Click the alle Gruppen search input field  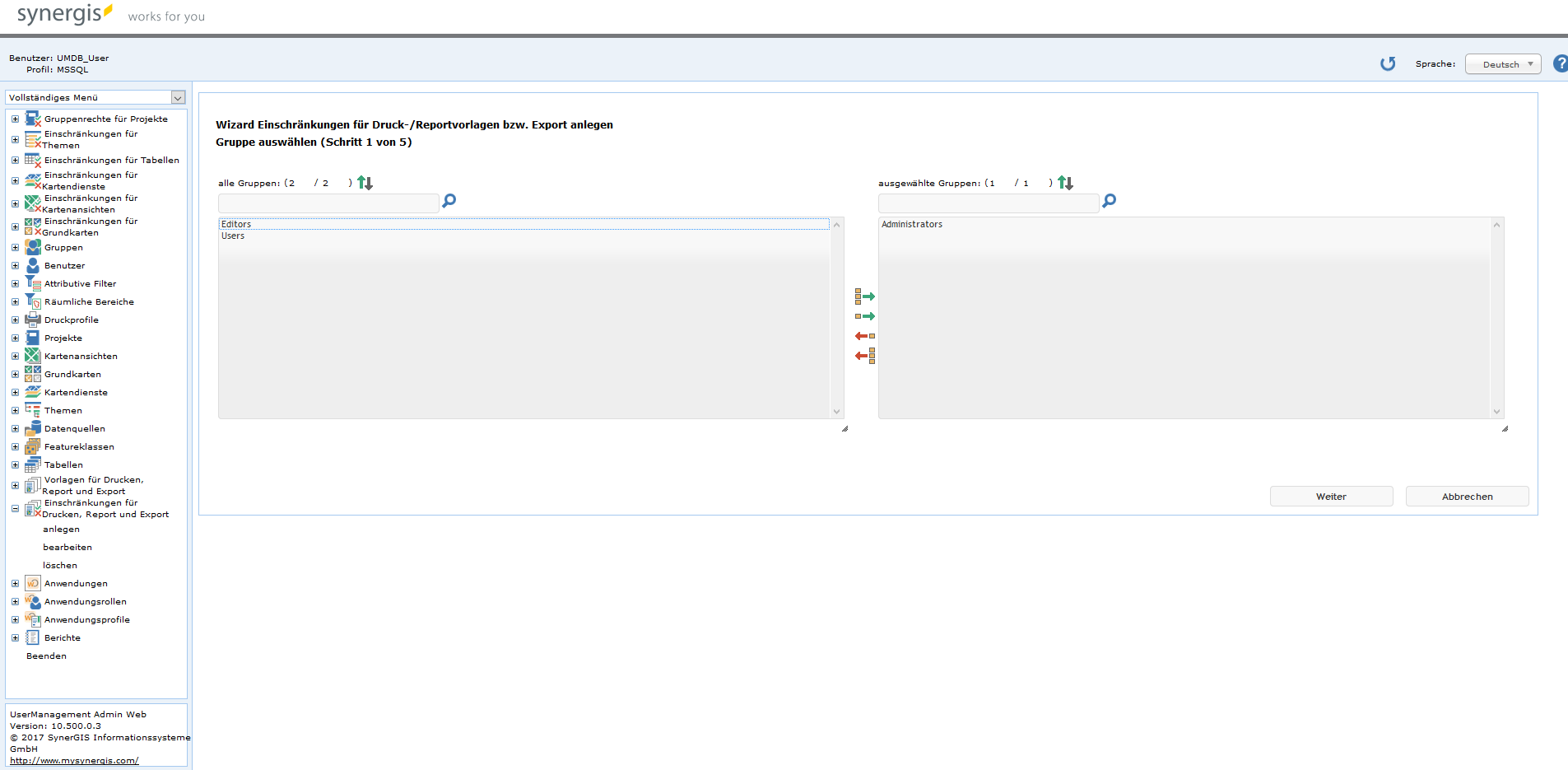(x=328, y=203)
